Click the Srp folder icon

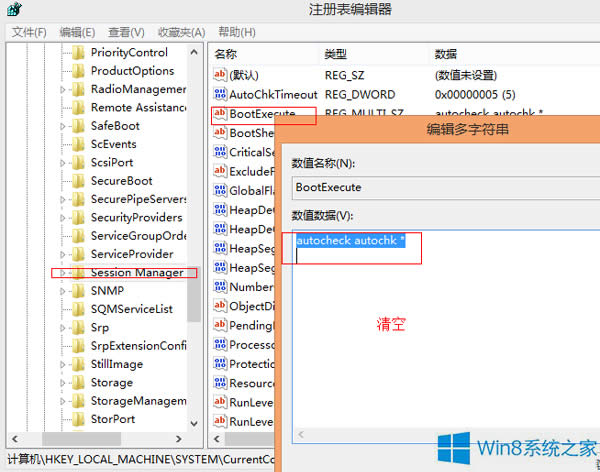[x=78, y=328]
